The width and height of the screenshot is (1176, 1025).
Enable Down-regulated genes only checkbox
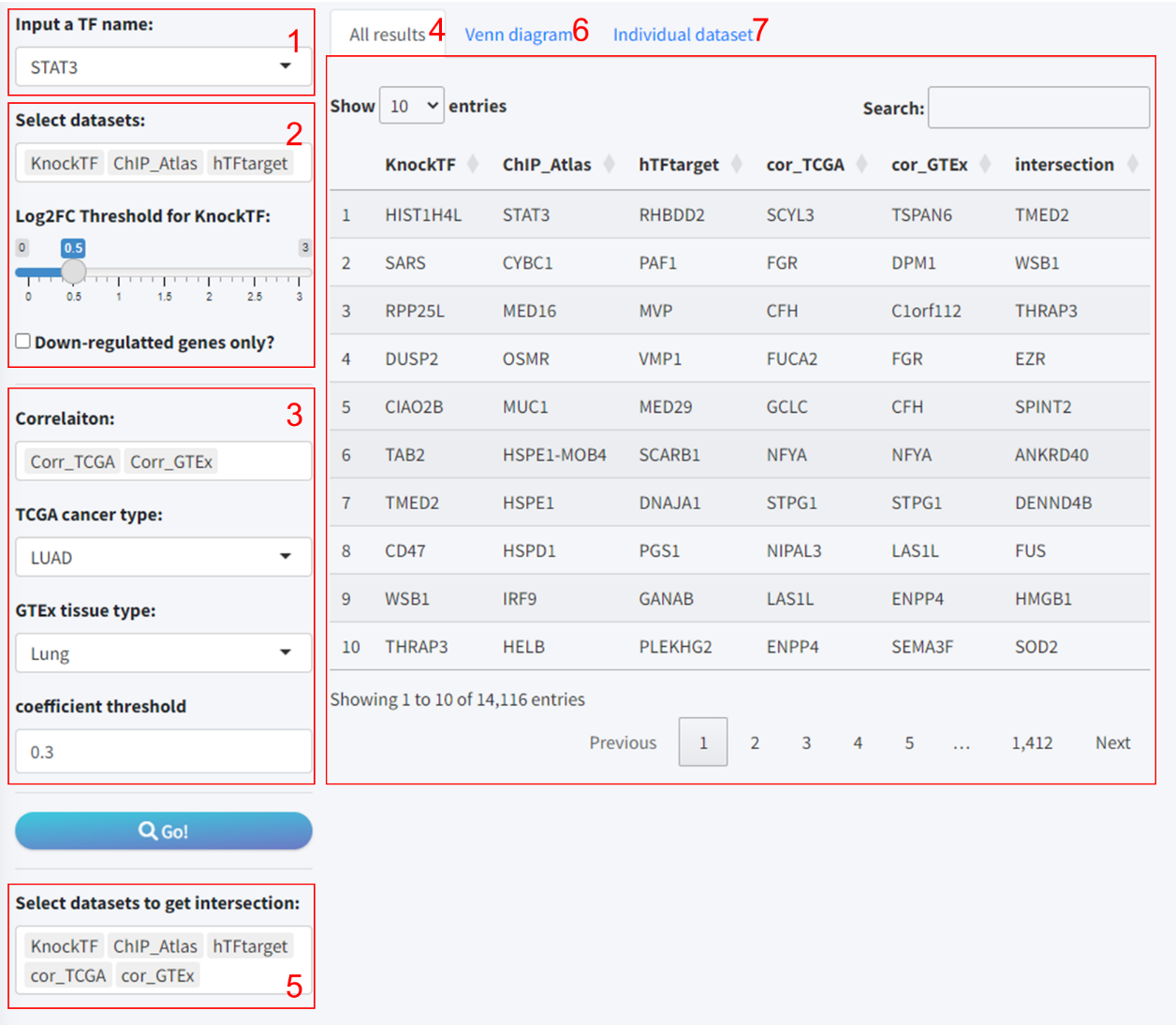pyautogui.click(x=22, y=342)
